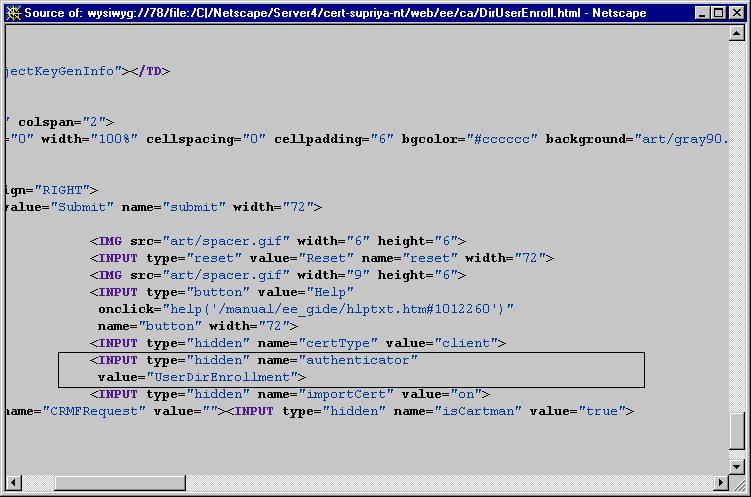
Task: Click the closing /TD tag
Action: click(x=150, y=71)
